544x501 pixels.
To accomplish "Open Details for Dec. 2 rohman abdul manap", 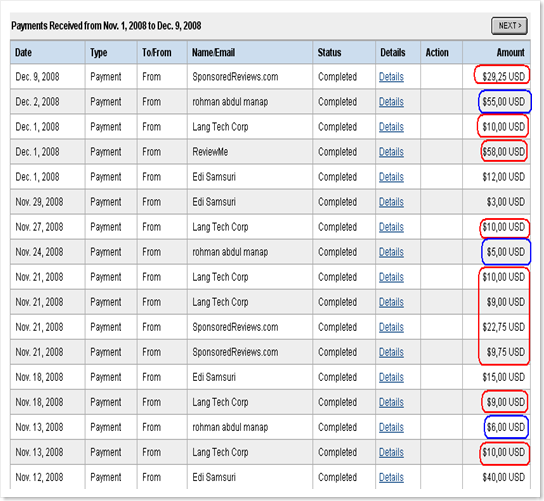I will pos(391,102).
